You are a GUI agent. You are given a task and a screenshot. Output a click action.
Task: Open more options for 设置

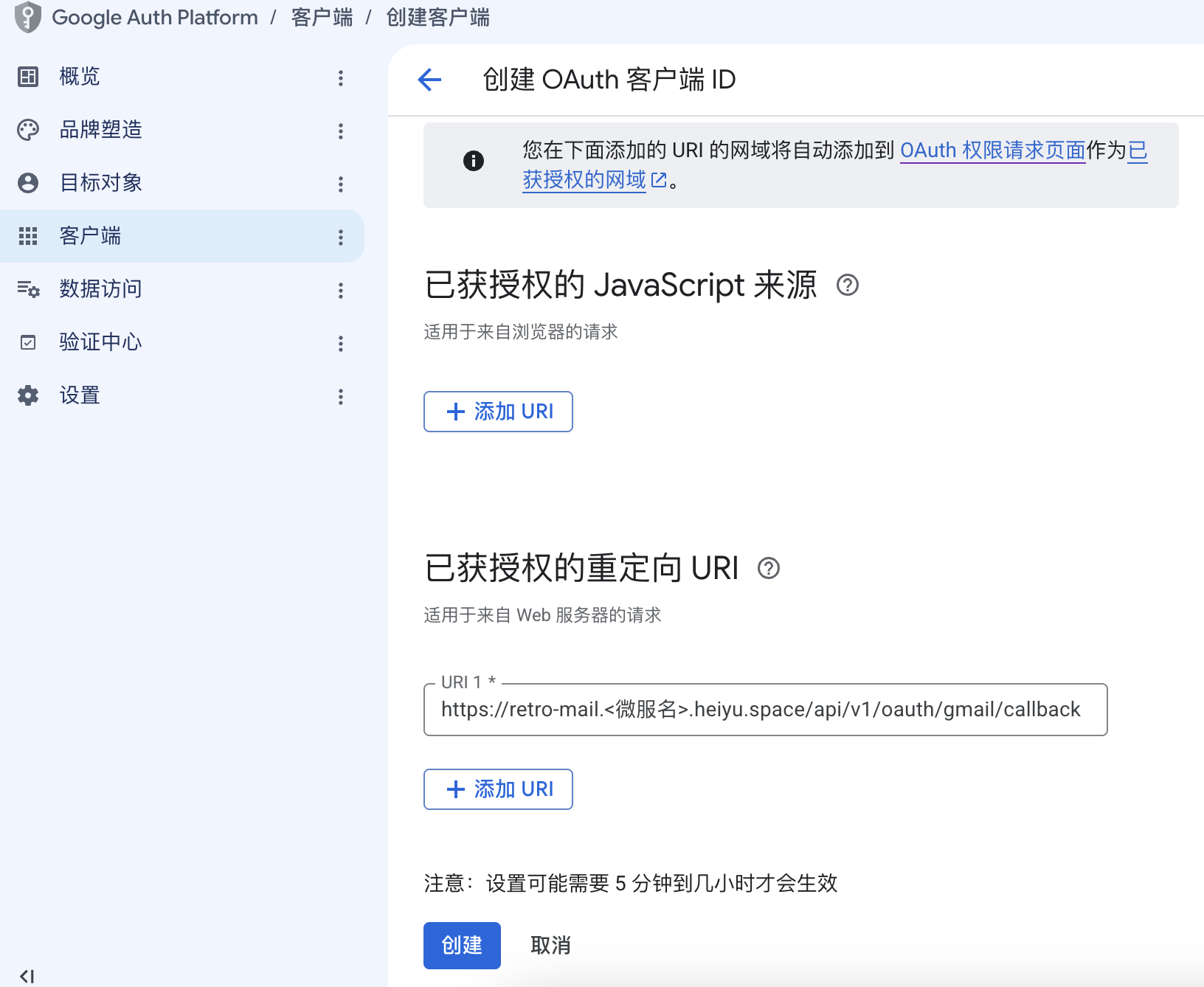click(341, 397)
